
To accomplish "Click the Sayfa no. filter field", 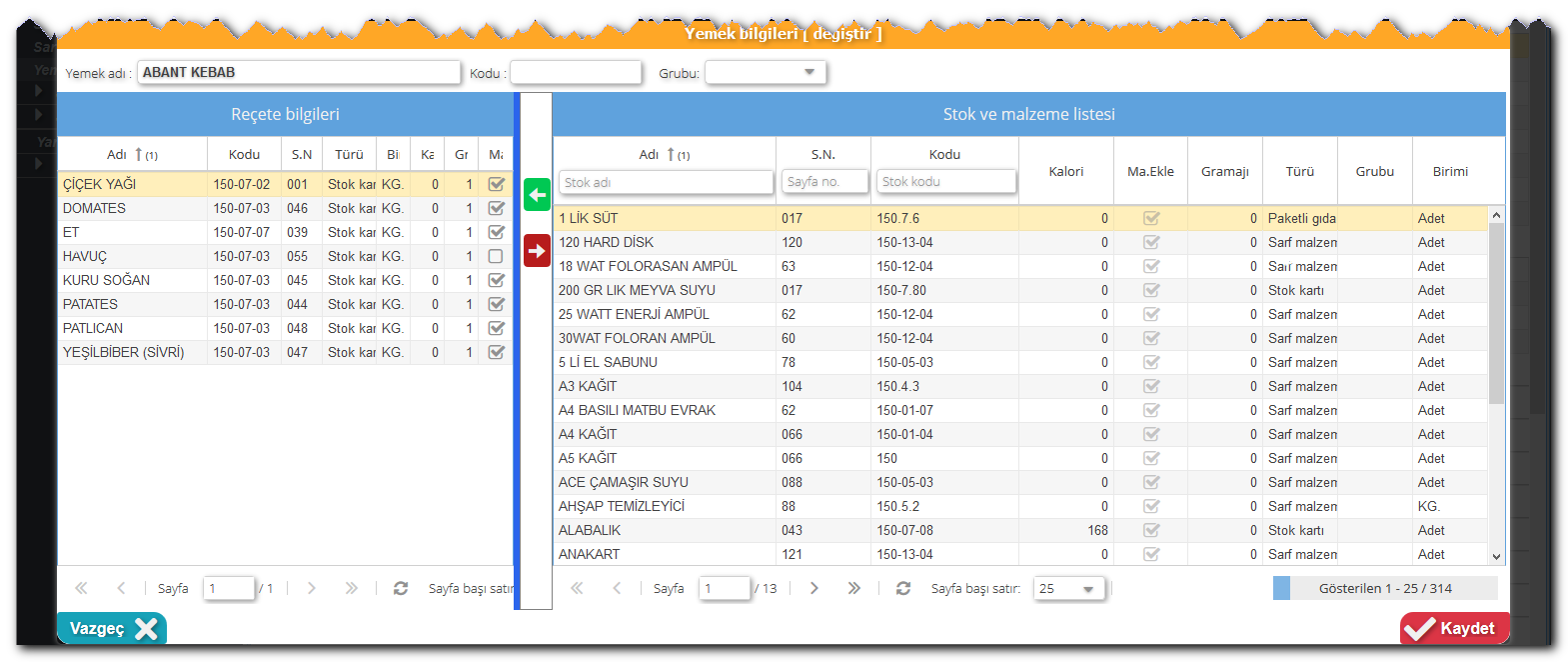I will coord(824,182).
